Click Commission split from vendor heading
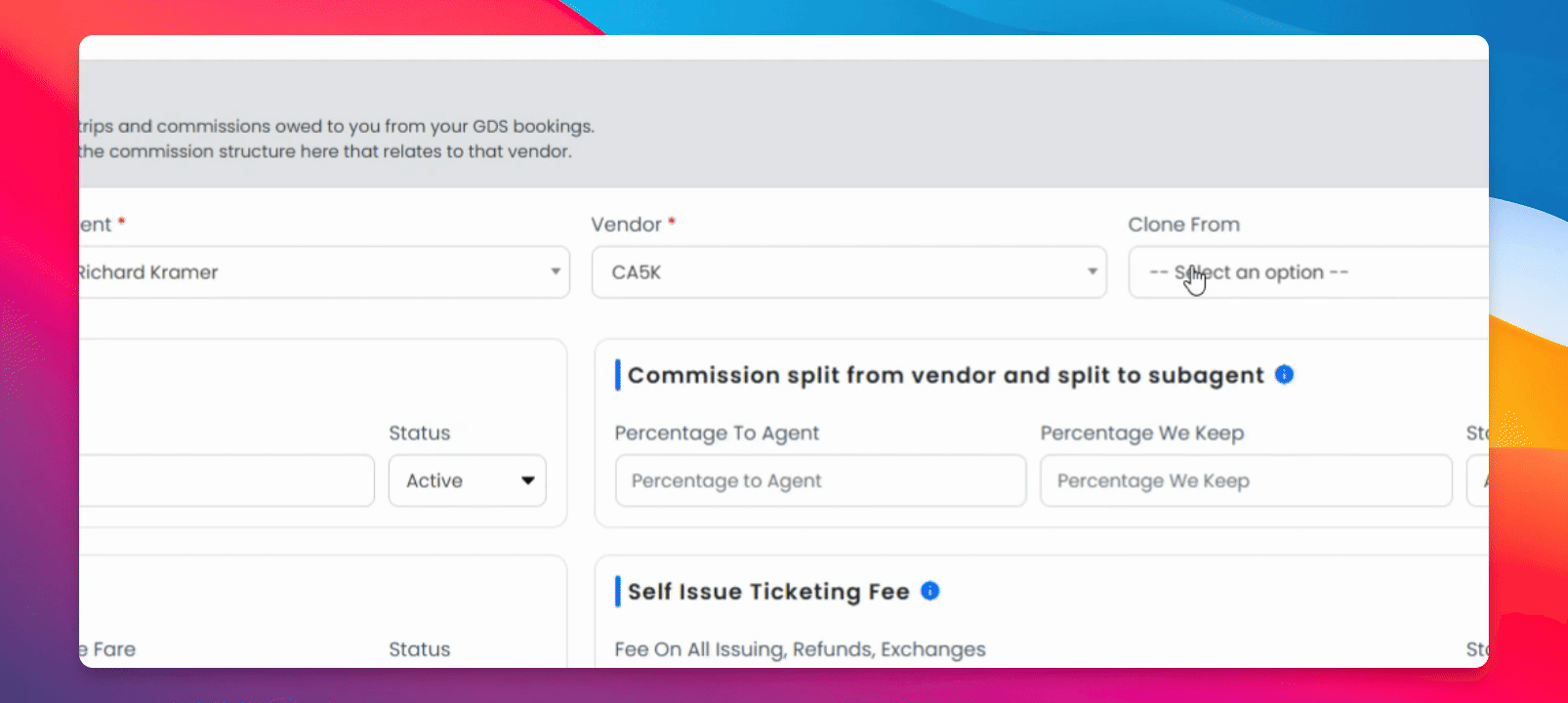This screenshot has height=703, width=1568. pos(945,375)
